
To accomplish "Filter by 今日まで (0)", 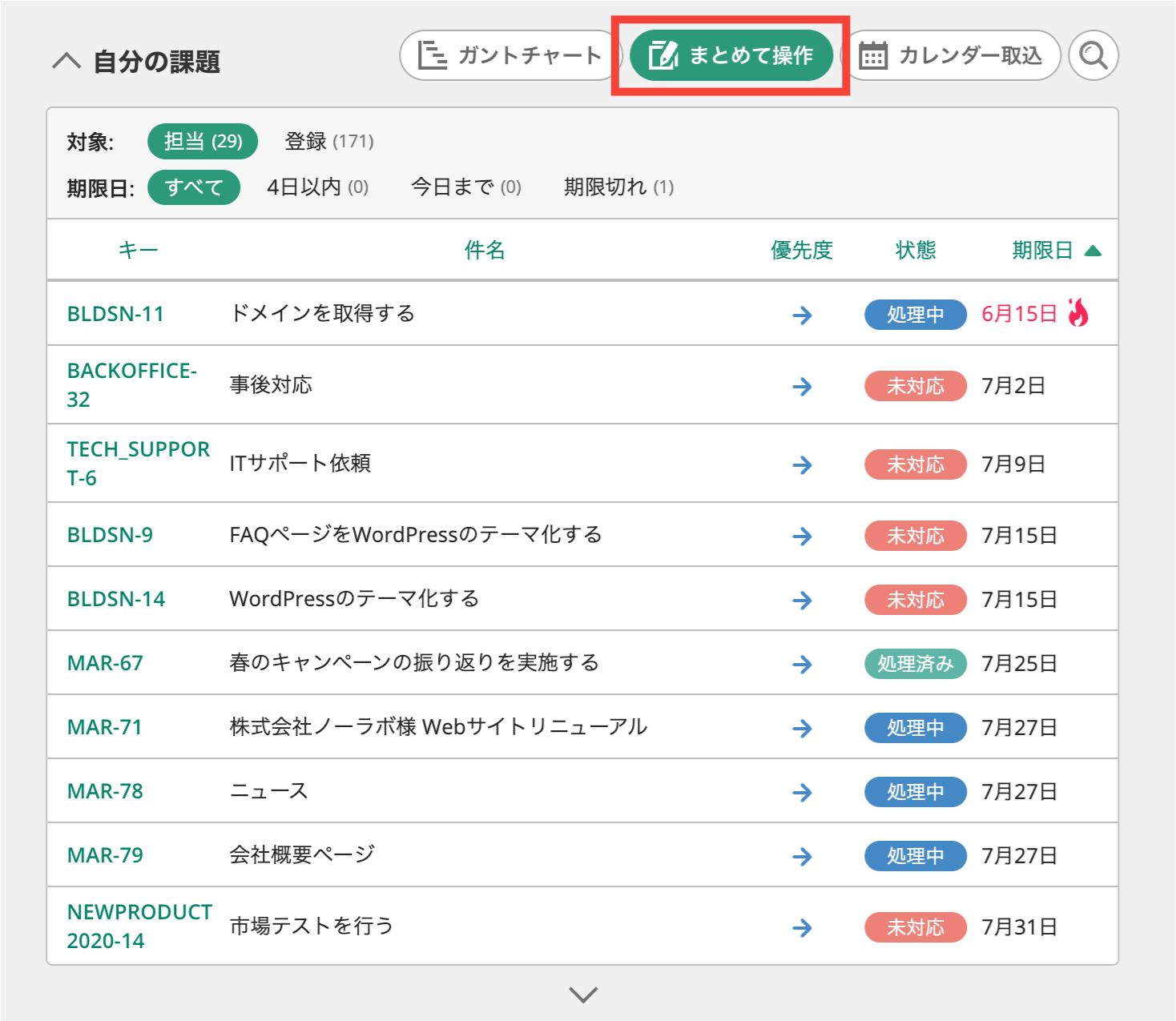I will point(466,187).
